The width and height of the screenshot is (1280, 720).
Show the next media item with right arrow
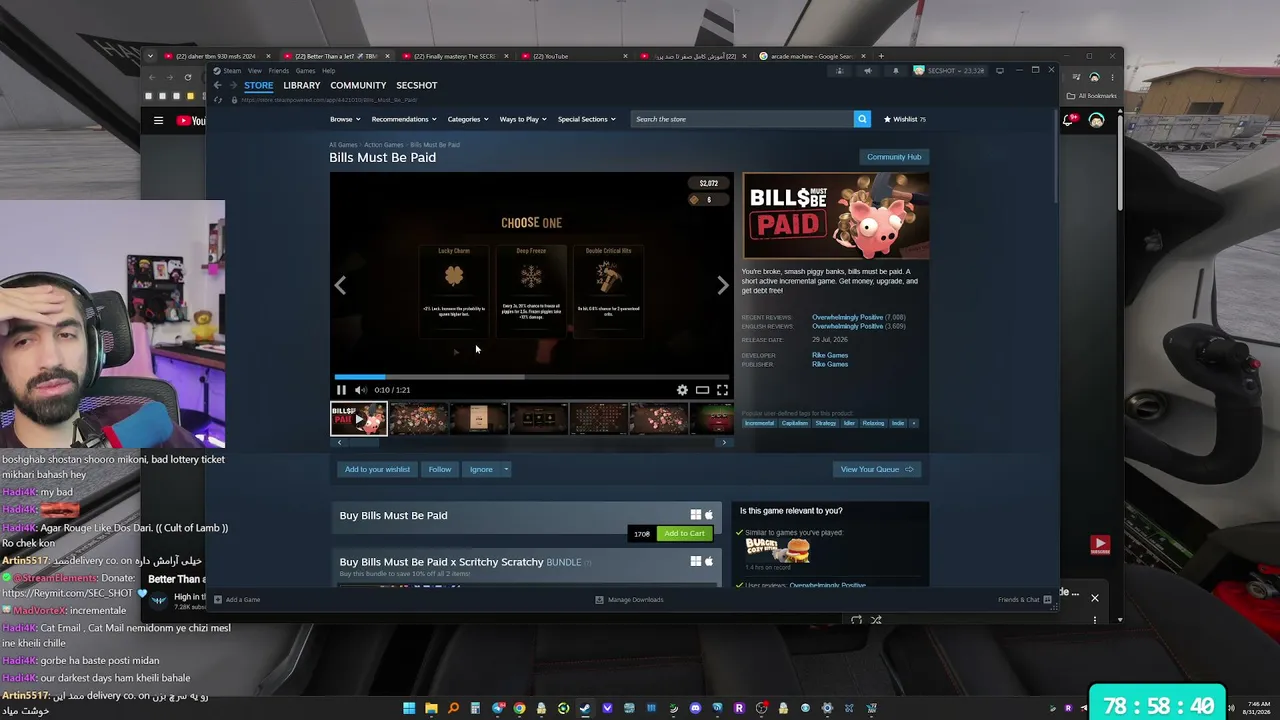[723, 285]
